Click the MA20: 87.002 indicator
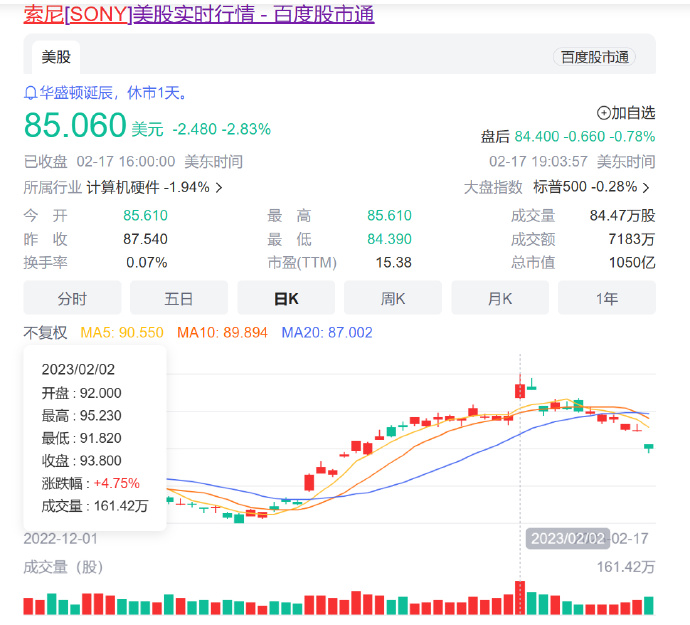Image resolution: width=690 pixels, height=625 pixels. (x=327, y=332)
